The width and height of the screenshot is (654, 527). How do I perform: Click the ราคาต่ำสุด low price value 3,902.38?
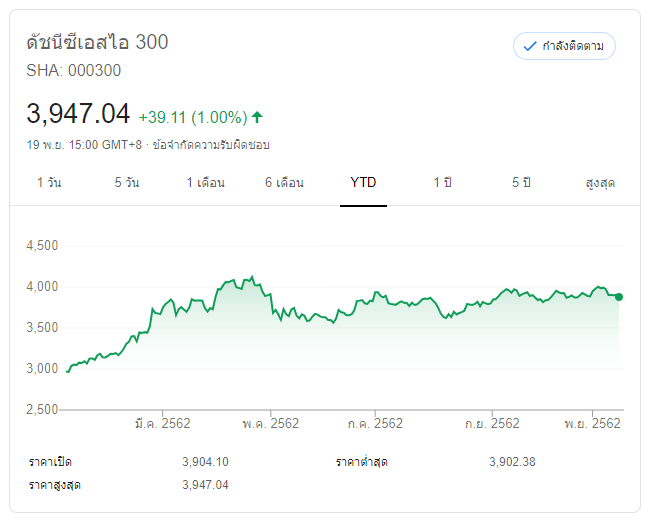(x=513, y=462)
